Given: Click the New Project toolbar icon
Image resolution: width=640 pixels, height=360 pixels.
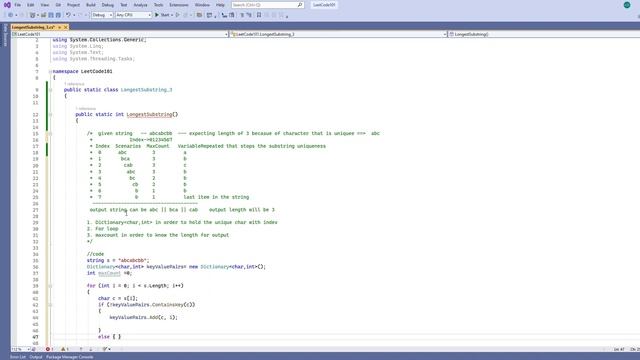Looking at the screenshot, I should pos(32,15).
